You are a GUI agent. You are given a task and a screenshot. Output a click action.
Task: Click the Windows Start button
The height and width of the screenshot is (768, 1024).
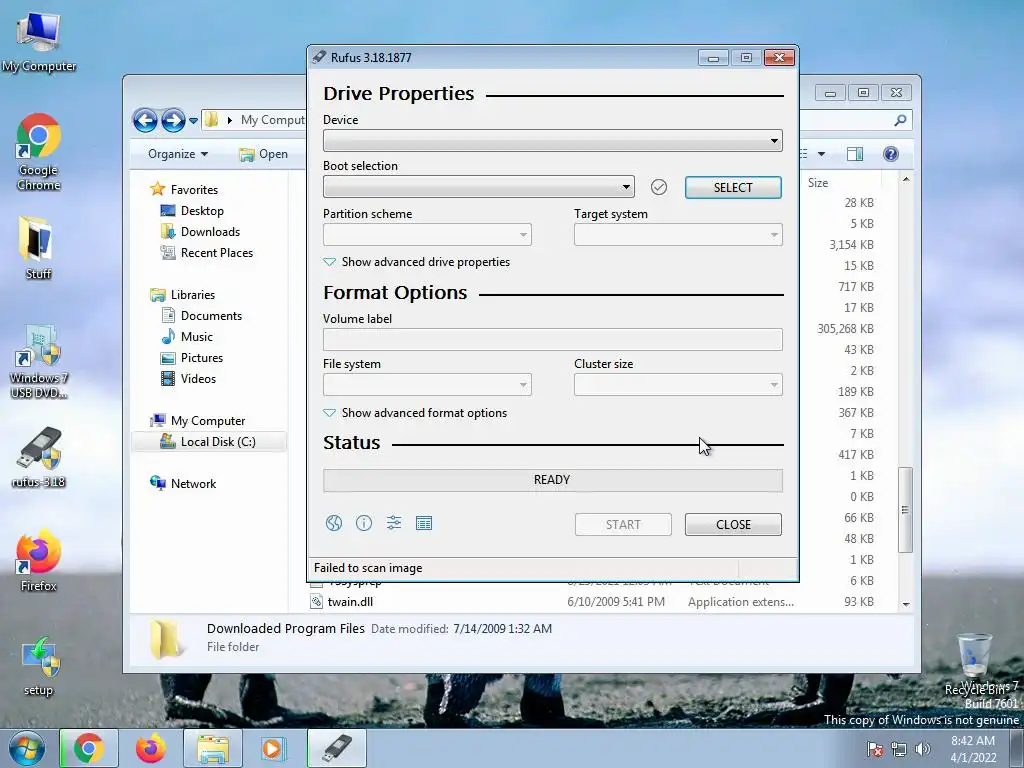pos(27,748)
